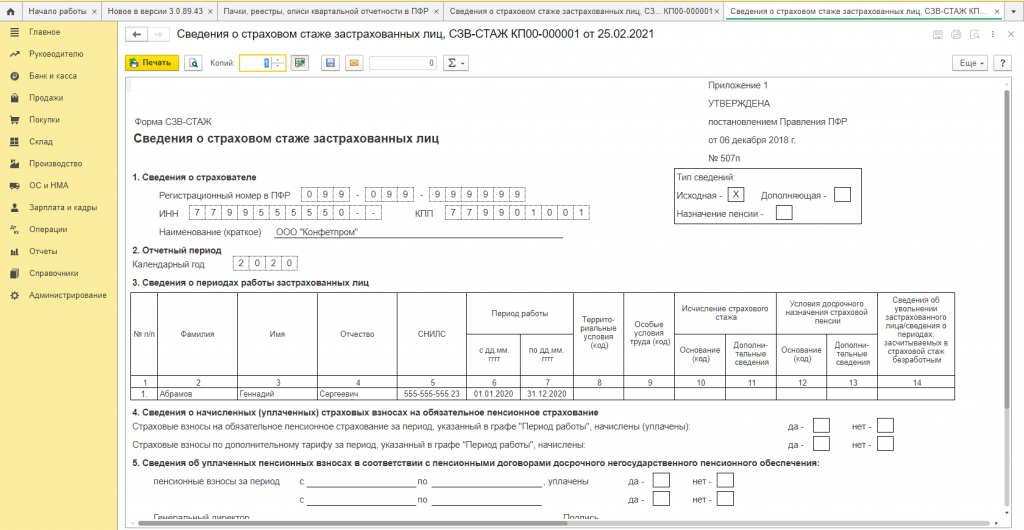Open the sum Σ dropdown
This screenshot has width=1024, height=530.
[x=456, y=63]
